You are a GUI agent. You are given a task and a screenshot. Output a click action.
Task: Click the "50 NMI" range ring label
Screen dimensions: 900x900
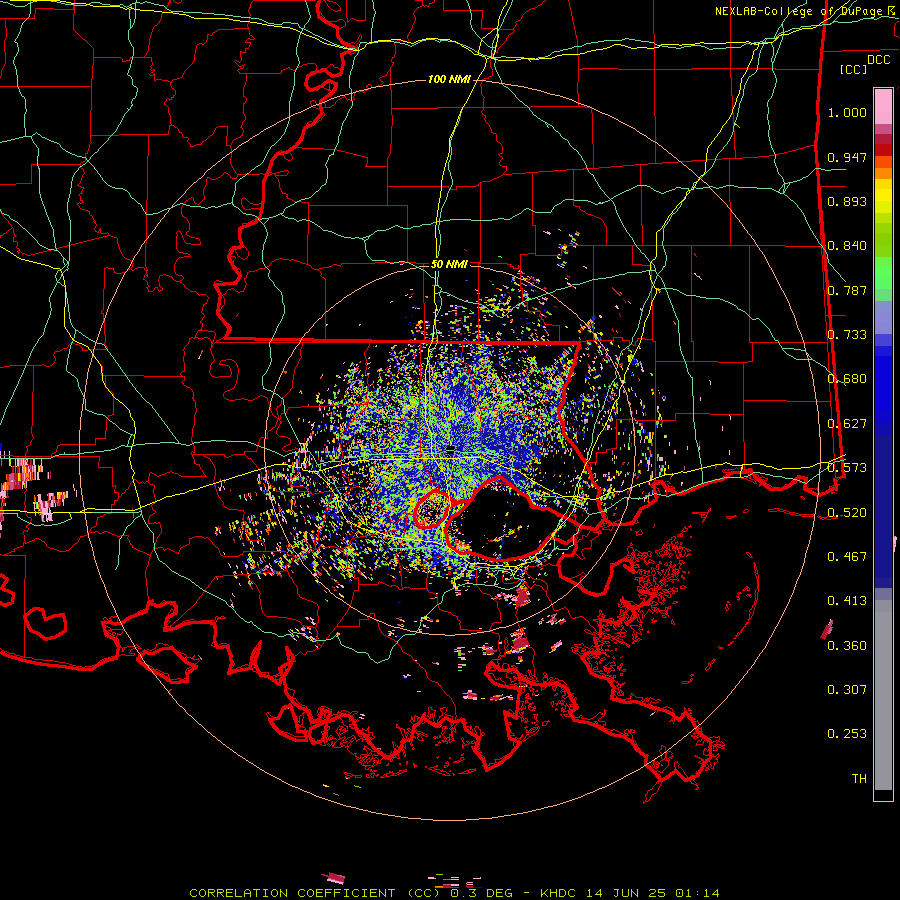pos(449,264)
